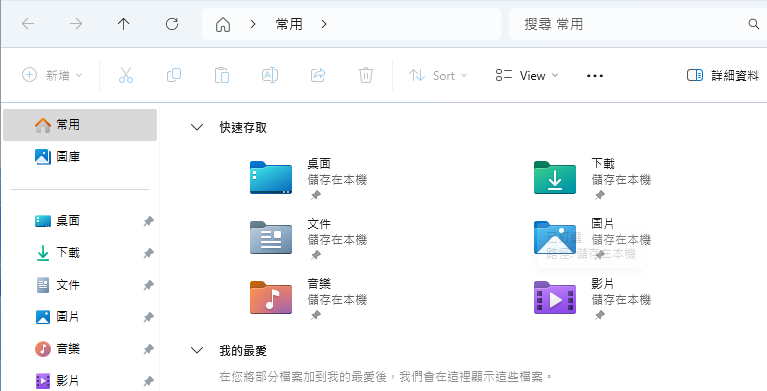Refresh the current folder view
Image resolution: width=767 pixels, height=391 pixels.
click(172, 24)
